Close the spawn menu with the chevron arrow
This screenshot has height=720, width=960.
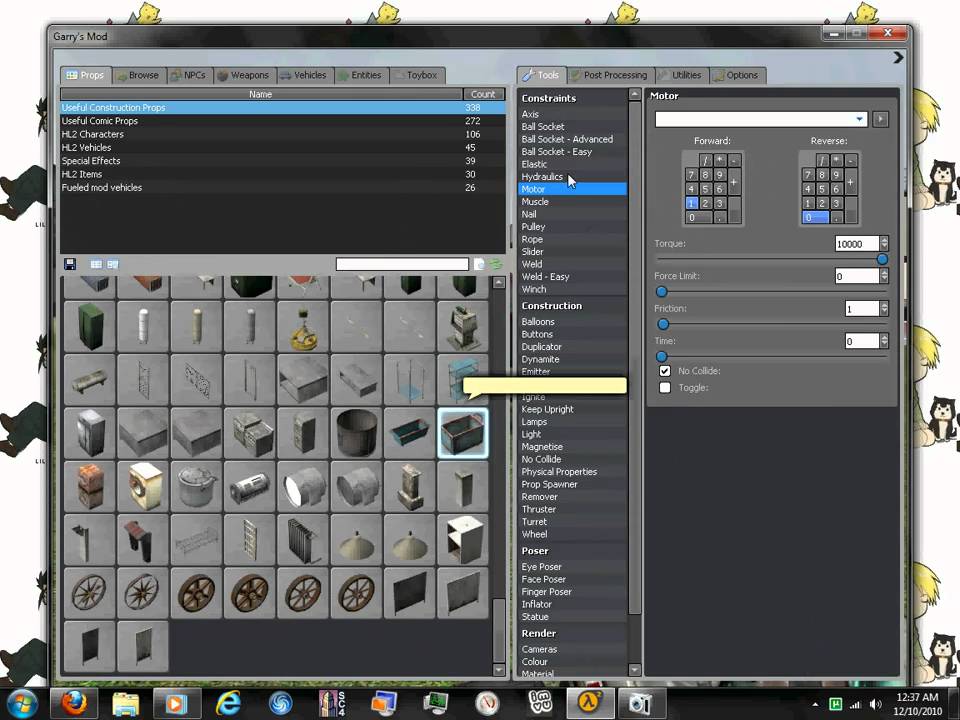click(x=898, y=57)
